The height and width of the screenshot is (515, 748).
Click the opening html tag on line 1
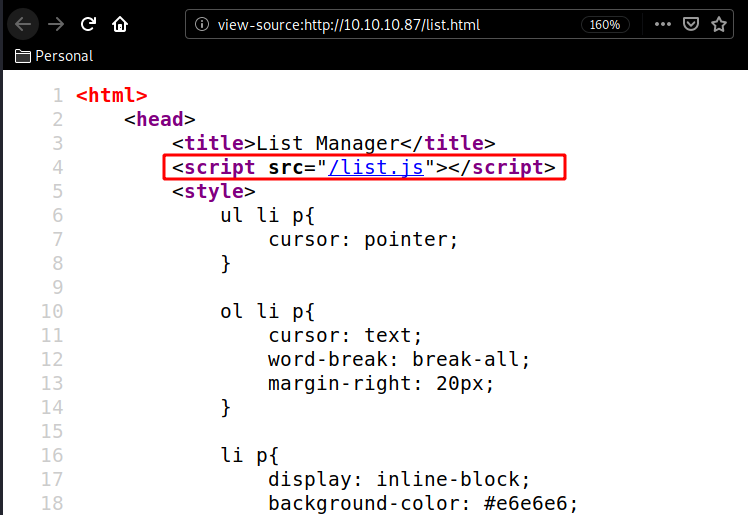point(112,96)
